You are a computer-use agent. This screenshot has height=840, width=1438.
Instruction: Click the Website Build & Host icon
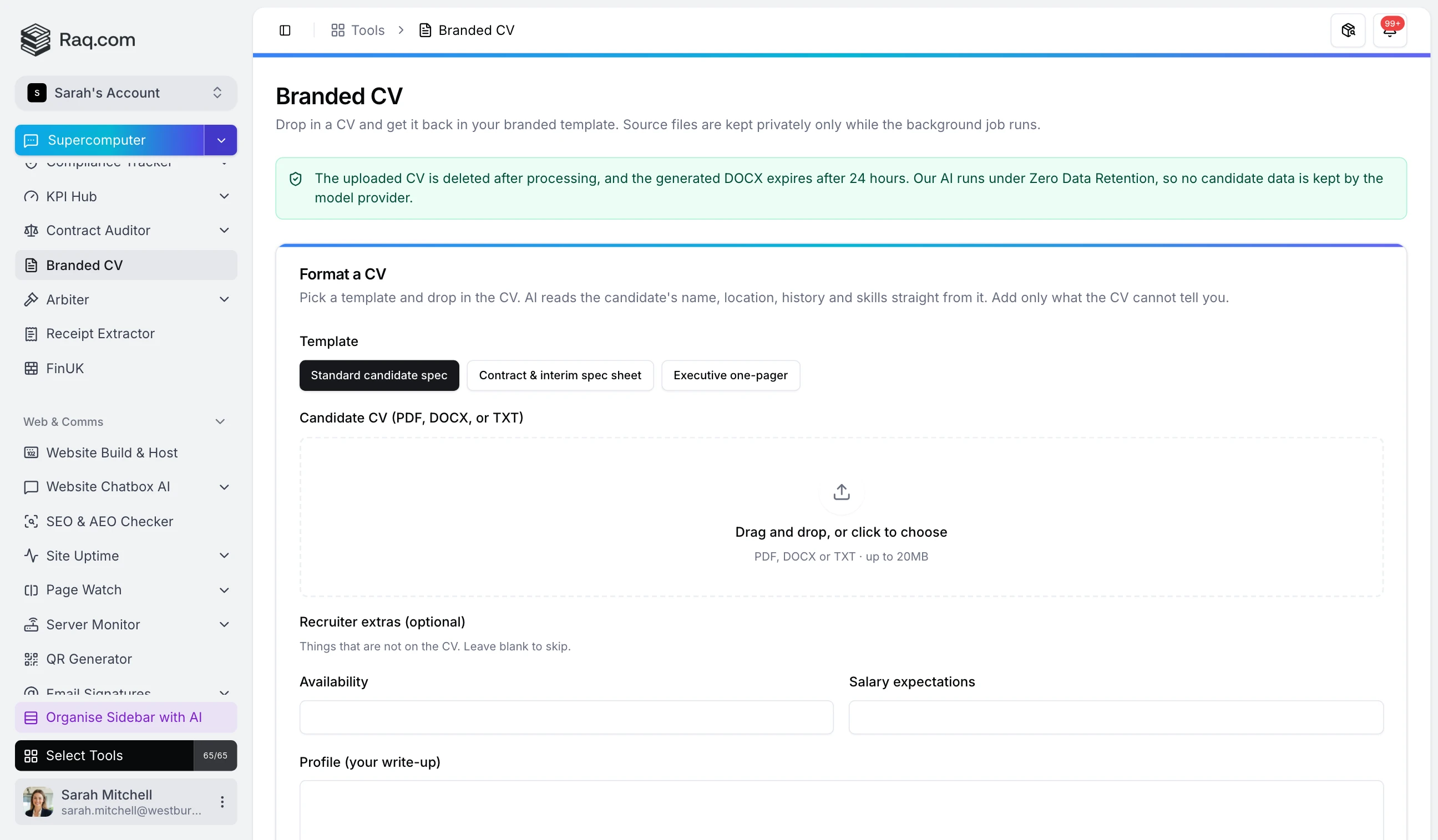[31, 453]
